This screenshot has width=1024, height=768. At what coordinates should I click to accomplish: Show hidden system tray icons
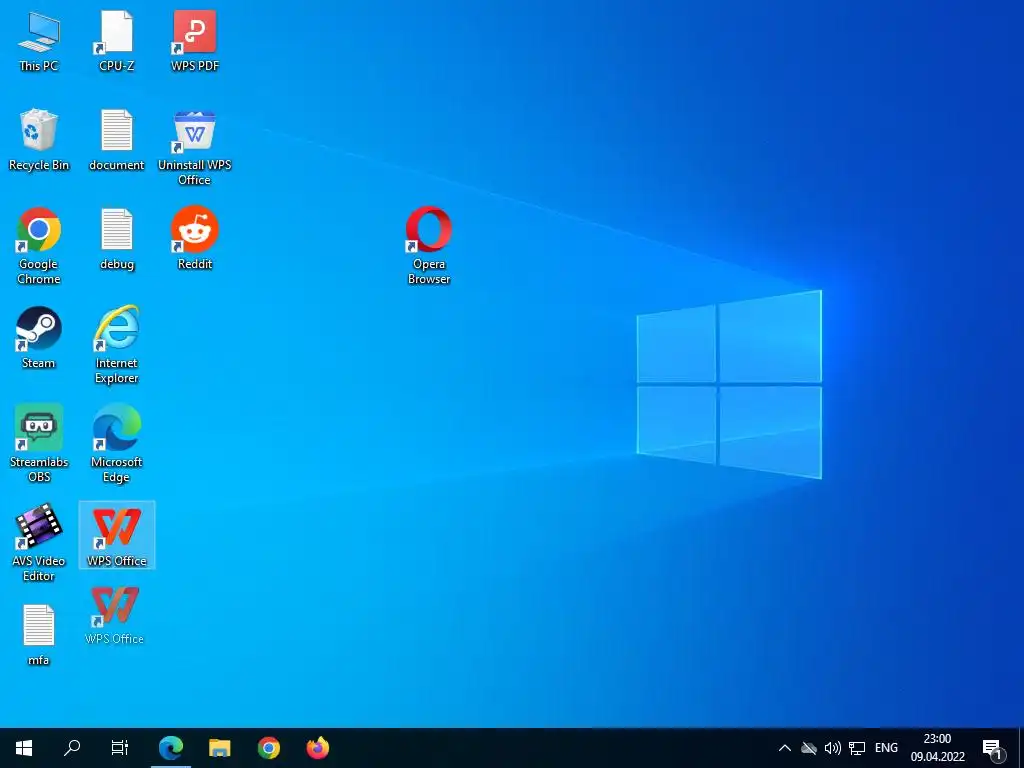tap(785, 748)
